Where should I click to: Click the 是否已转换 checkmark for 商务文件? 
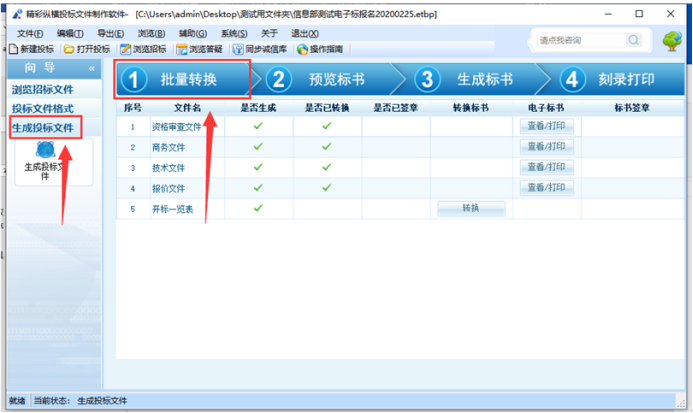[x=327, y=146]
